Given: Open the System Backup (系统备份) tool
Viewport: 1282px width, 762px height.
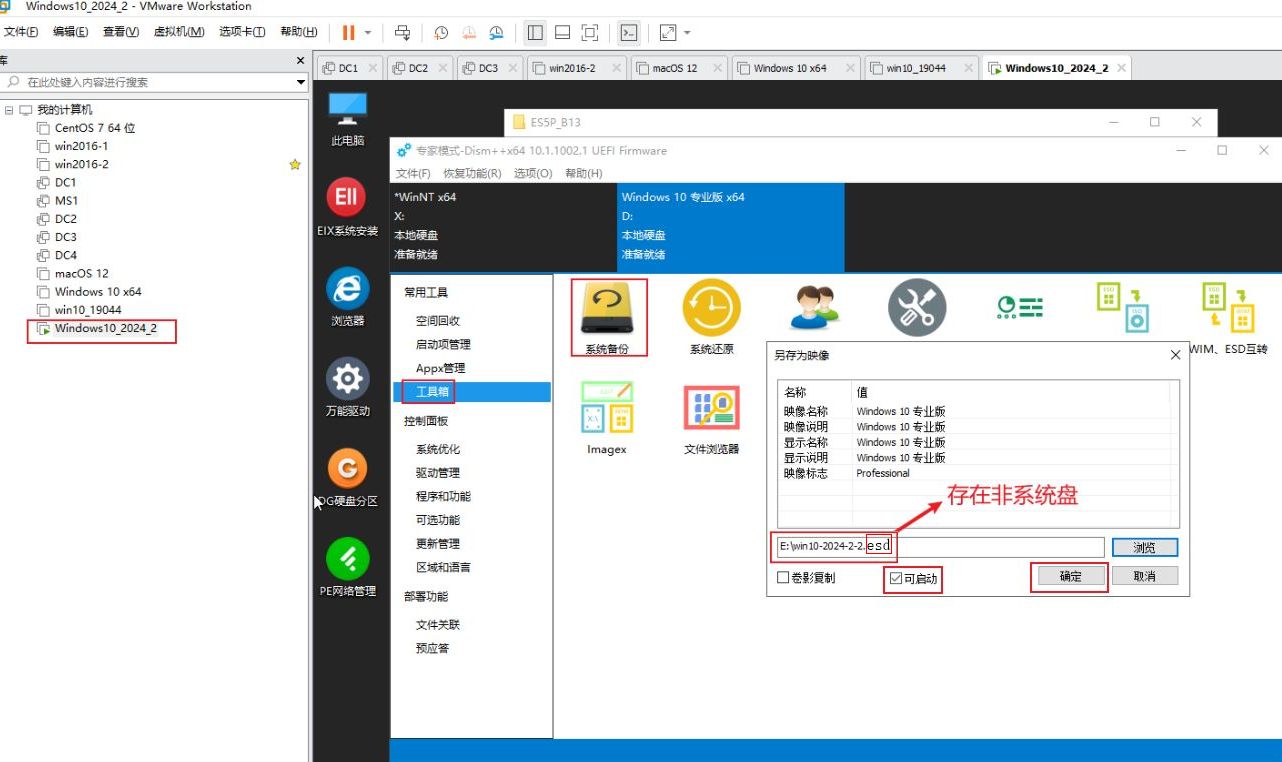Looking at the screenshot, I should [x=609, y=311].
